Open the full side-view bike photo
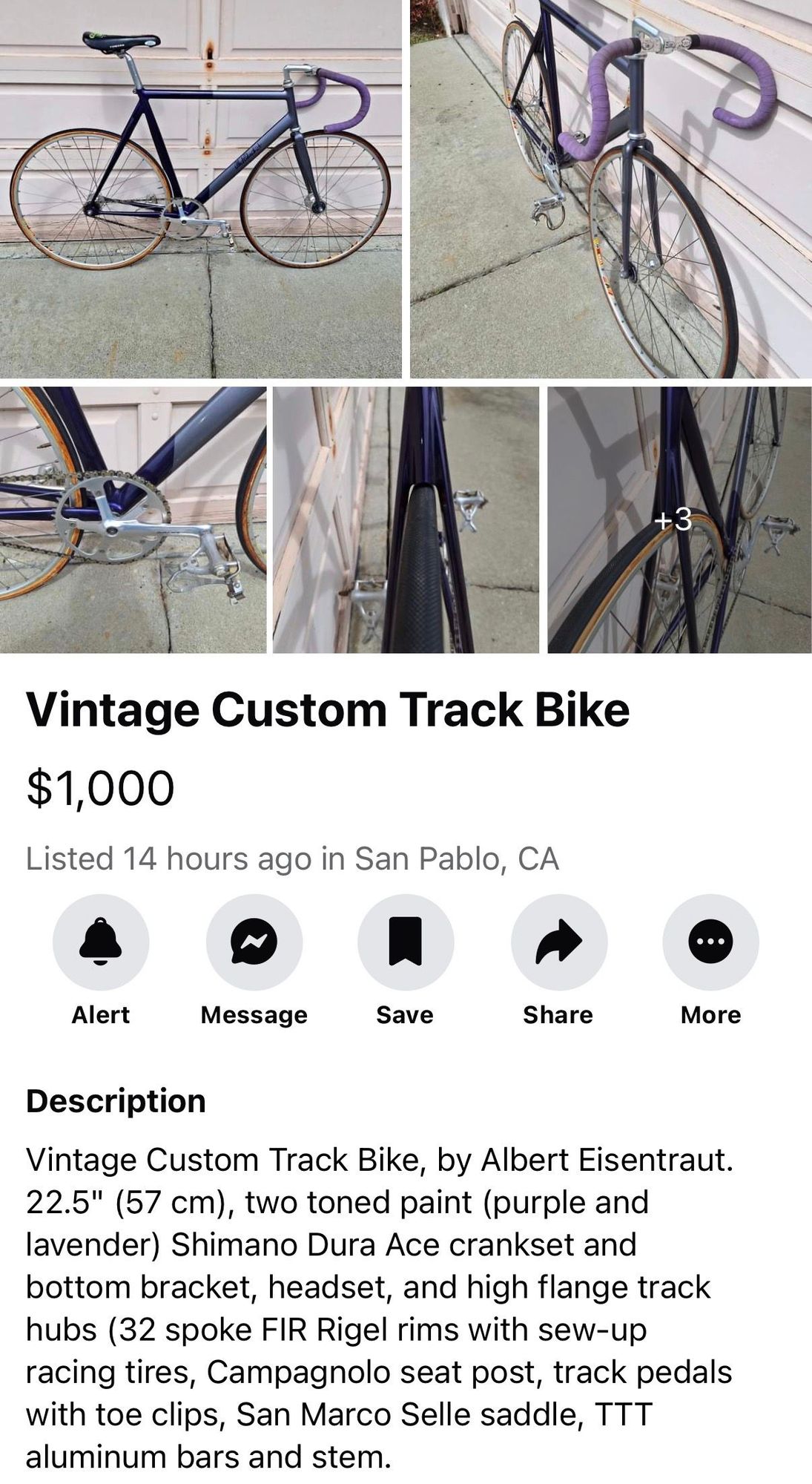Image resolution: width=812 pixels, height=1484 pixels. (201, 188)
